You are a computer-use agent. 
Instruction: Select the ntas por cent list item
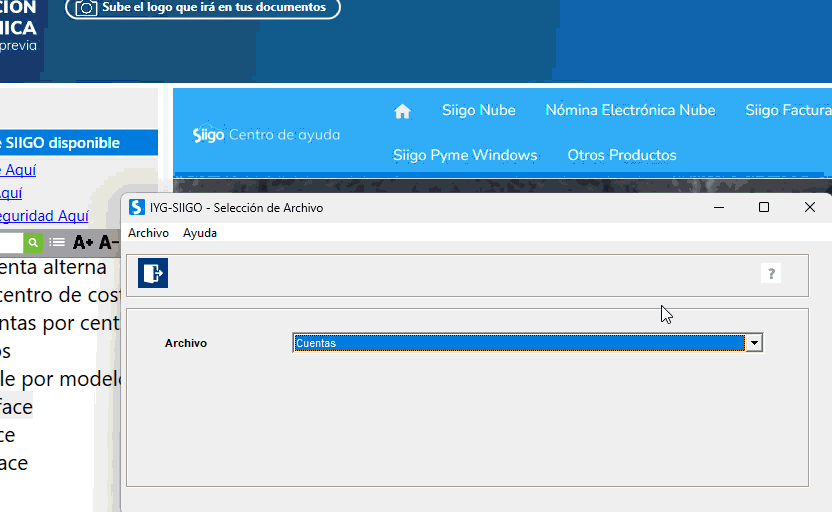pyautogui.click(x=60, y=323)
